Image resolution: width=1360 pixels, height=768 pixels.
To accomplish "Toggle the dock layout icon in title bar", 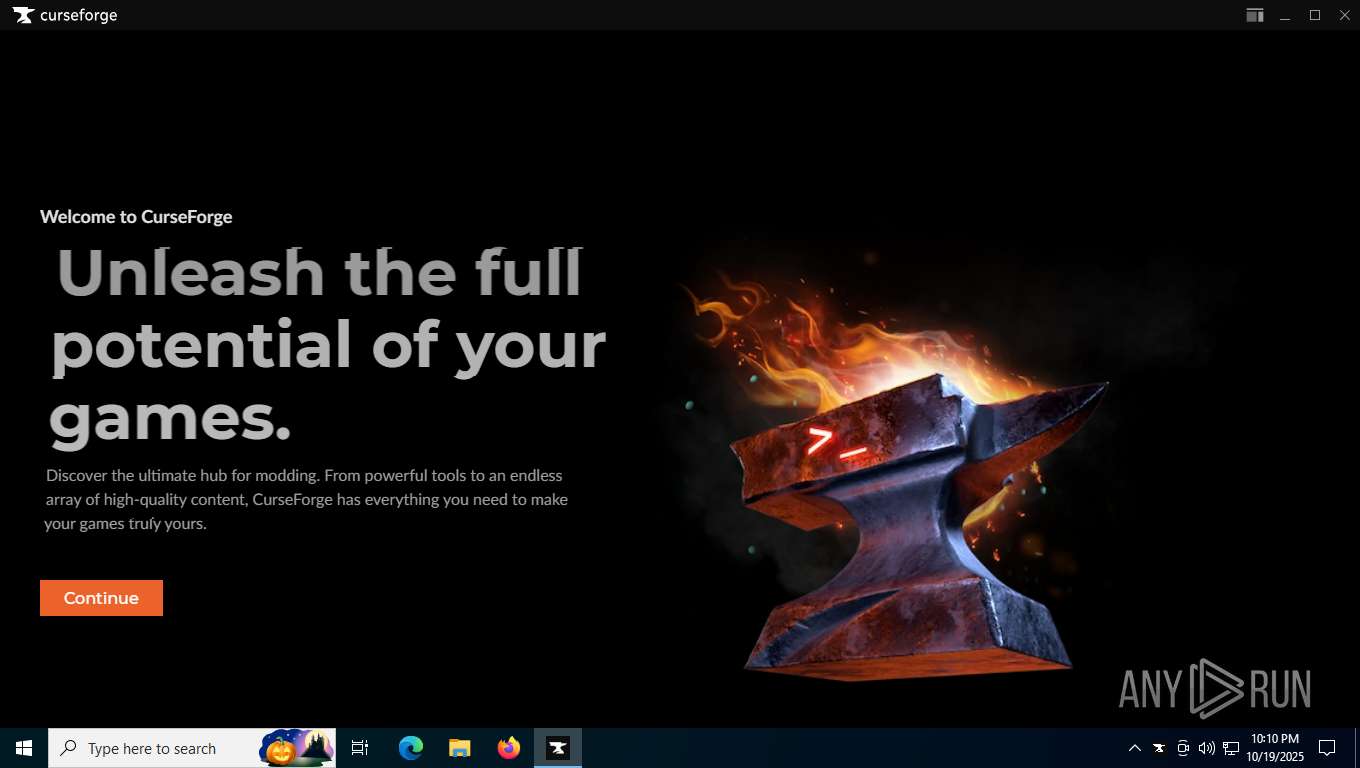I will (x=1254, y=15).
